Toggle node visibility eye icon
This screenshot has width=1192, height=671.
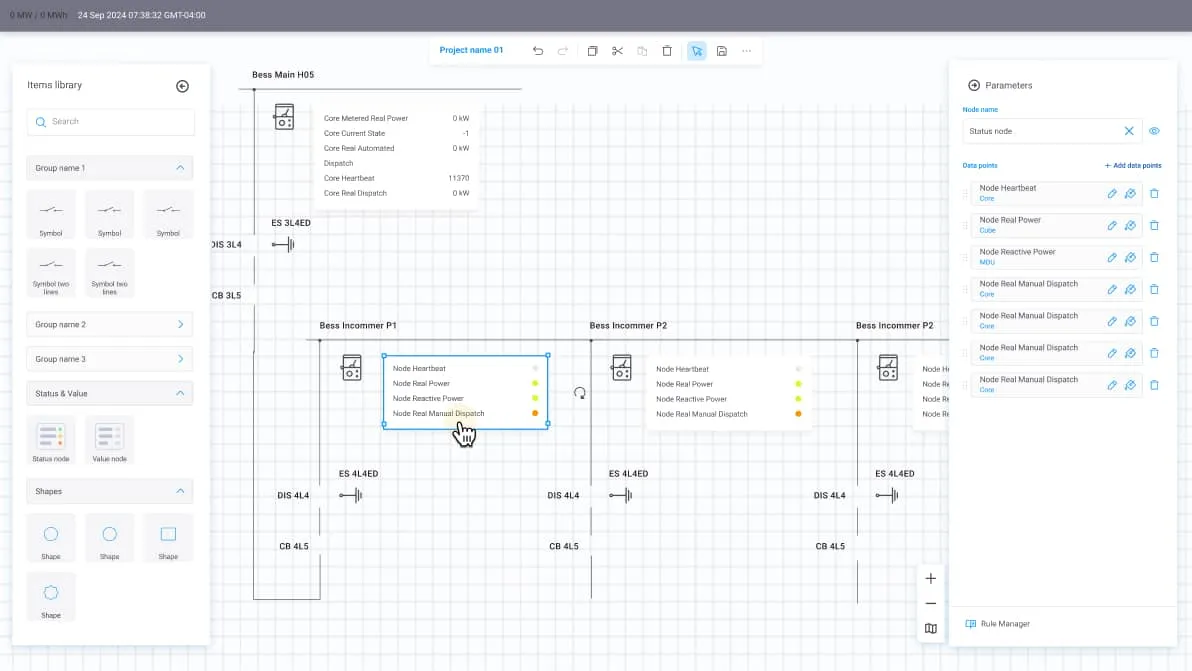1154,131
